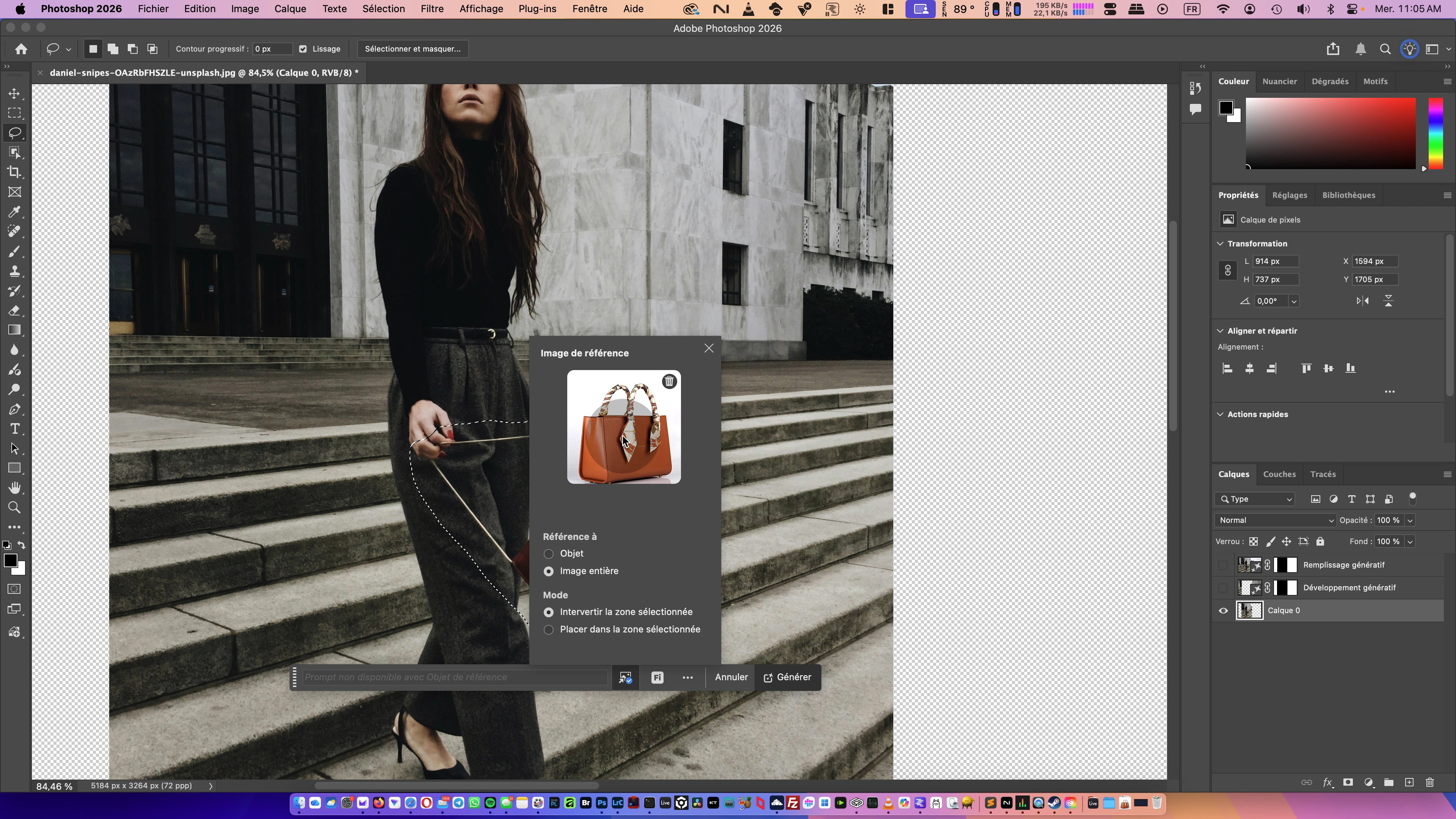Open the Normal blend mode dropdown
Viewport: 1456px width, 819px height.
(x=1275, y=521)
